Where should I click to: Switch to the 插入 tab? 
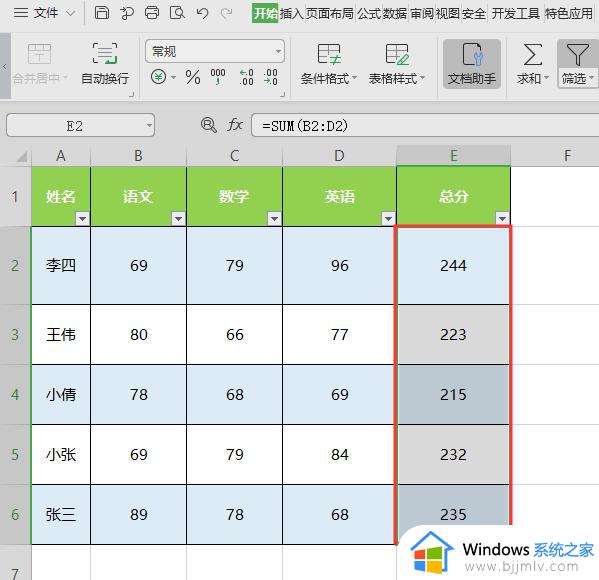coord(292,13)
